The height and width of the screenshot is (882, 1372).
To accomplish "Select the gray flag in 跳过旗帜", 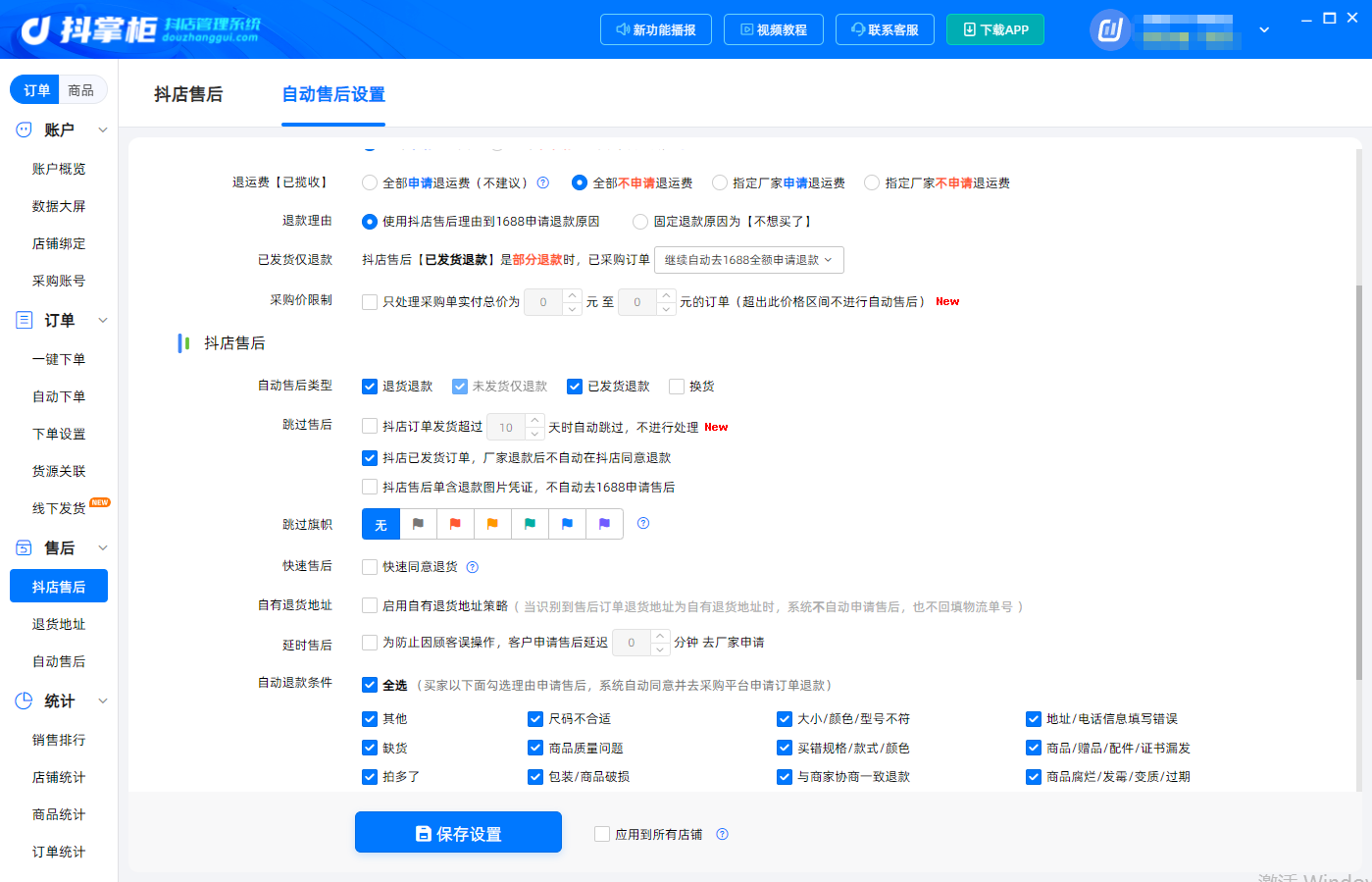I will (x=418, y=524).
